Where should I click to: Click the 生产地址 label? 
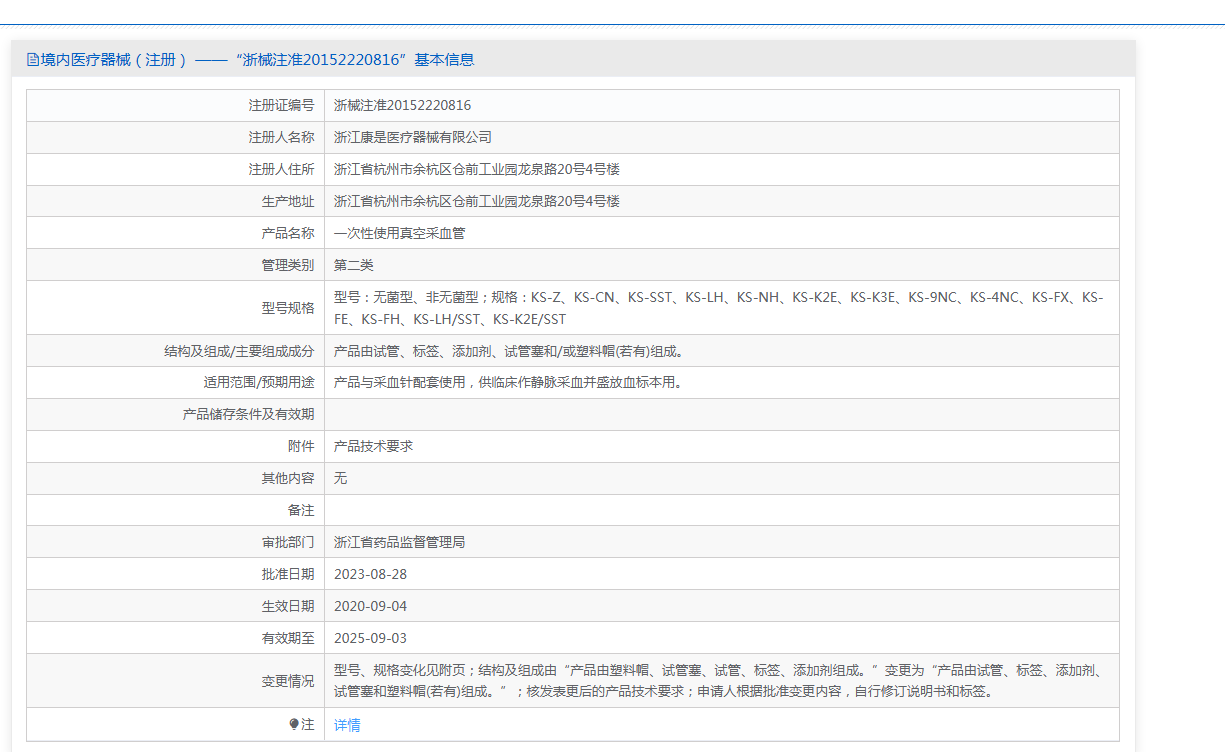pos(288,201)
